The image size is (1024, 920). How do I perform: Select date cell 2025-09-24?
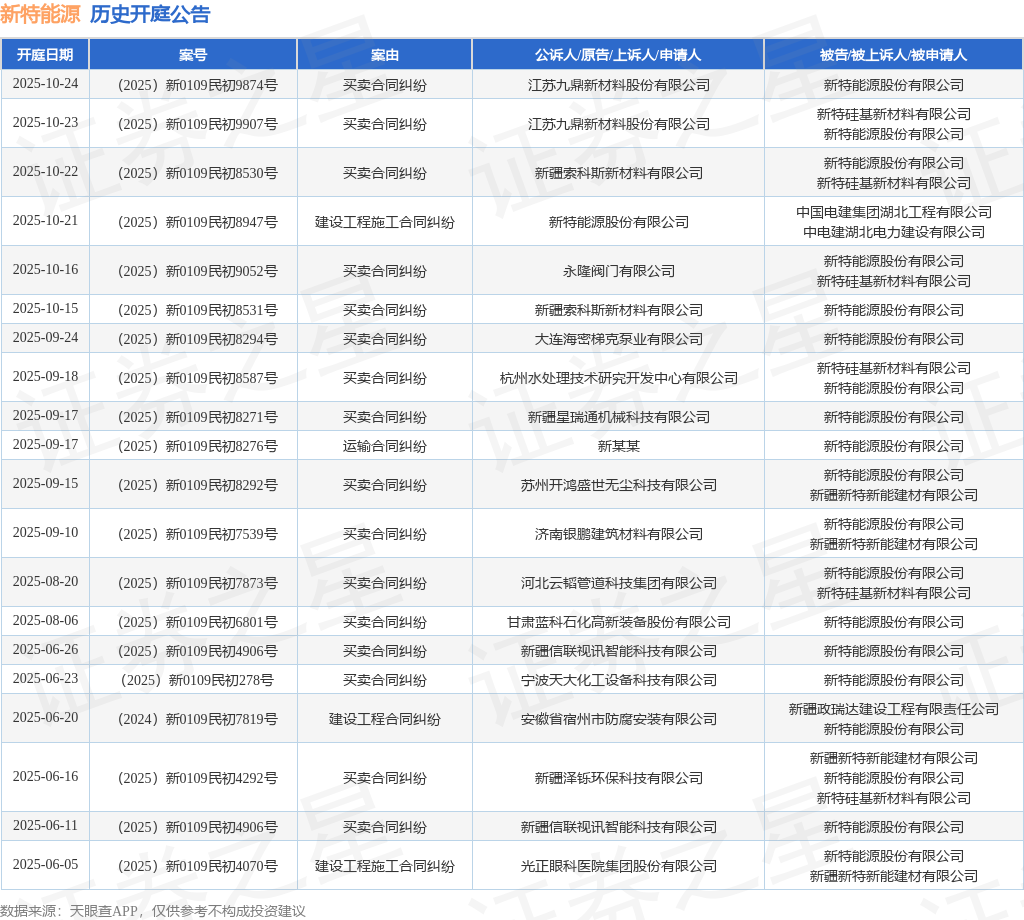tap(45, 338)
